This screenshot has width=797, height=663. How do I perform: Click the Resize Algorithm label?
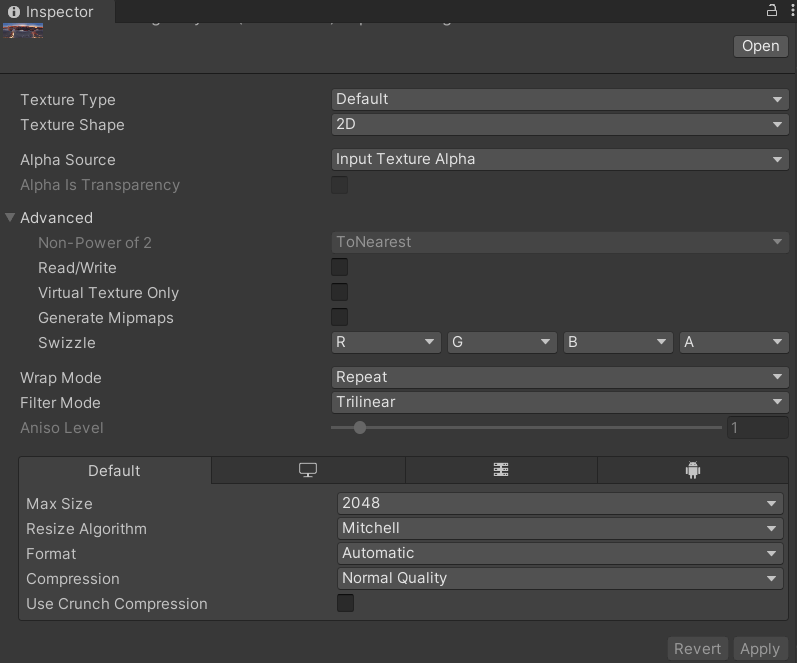pyautogui.click(x=86, y=529)
